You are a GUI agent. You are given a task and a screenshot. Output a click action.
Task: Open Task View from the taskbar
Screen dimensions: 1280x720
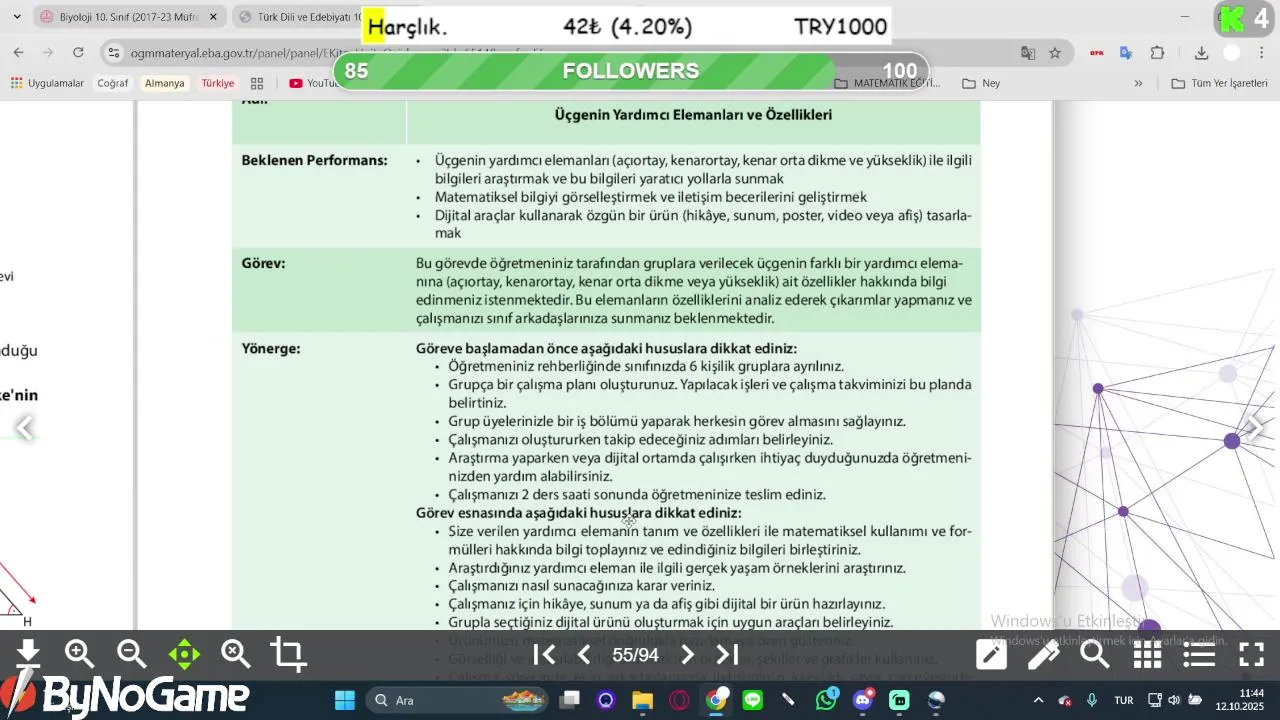pyautogui.click(x=569, y=700)
